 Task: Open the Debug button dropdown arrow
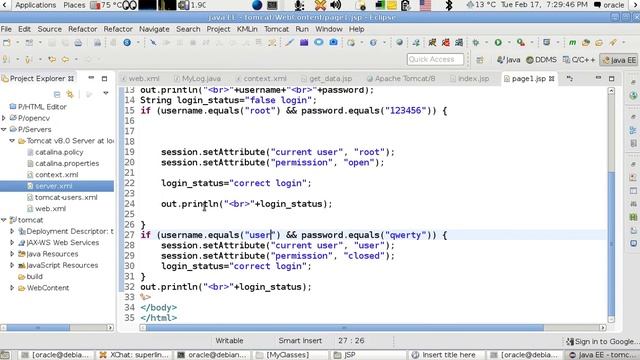point(486,42)
